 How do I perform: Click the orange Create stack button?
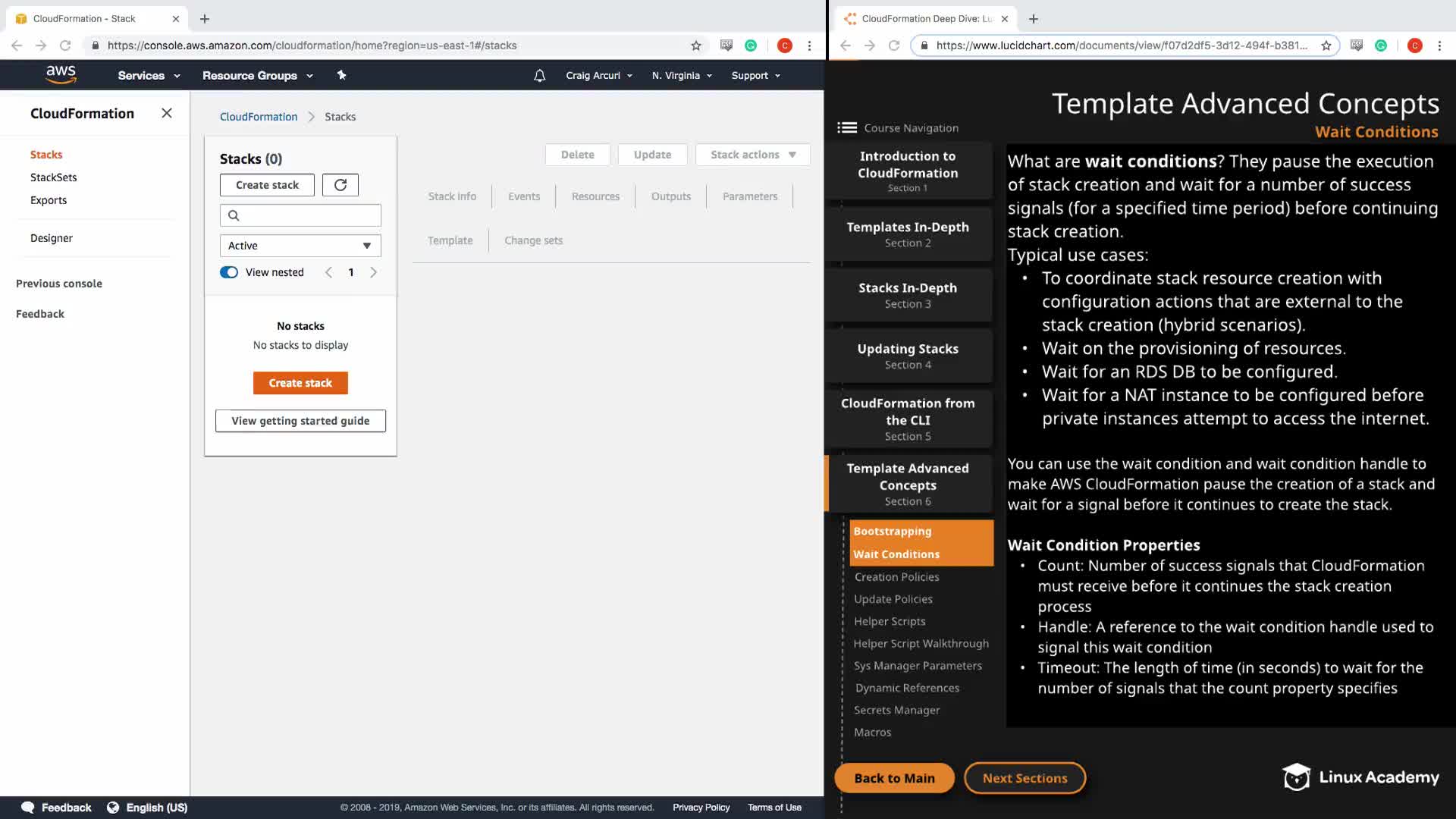point(300,383)
